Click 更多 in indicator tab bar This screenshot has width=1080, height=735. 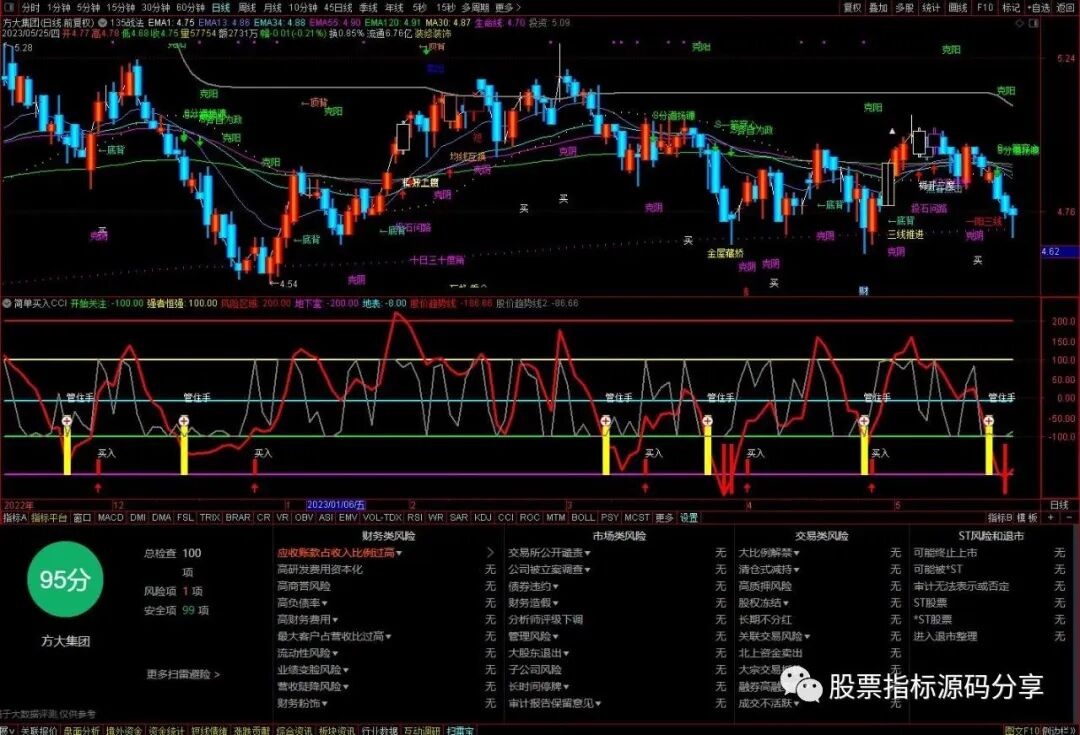(x=664, y=517)
